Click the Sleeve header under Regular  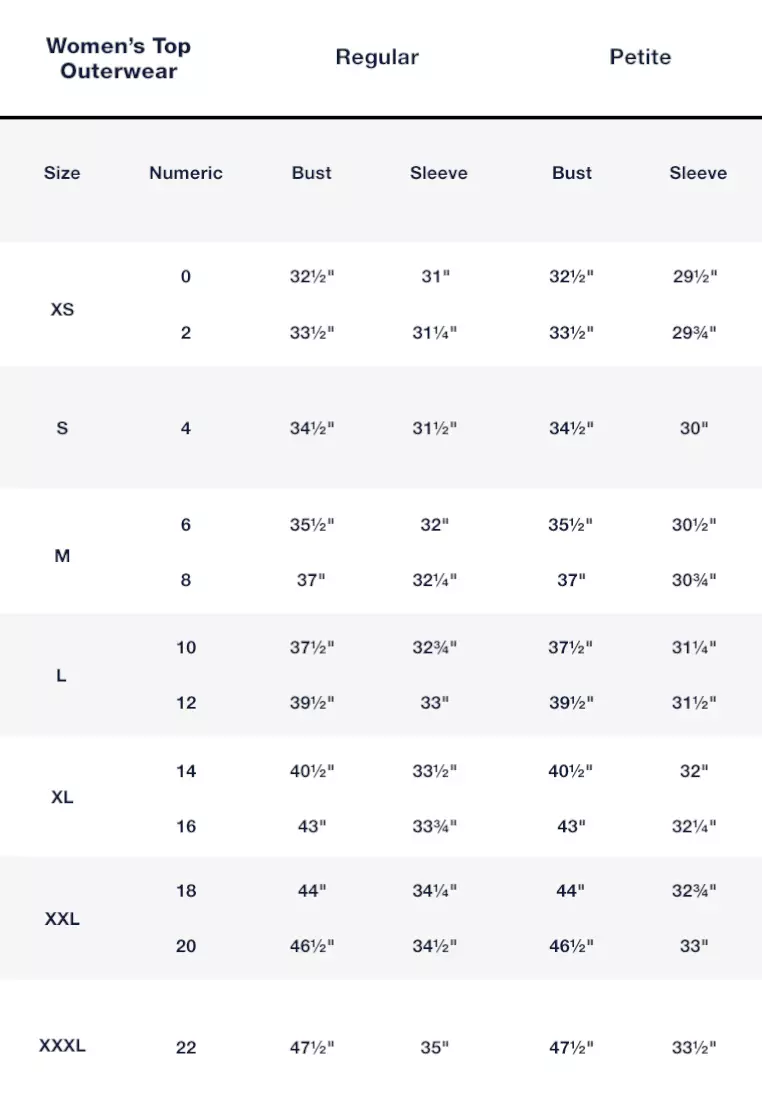(439, 173)
